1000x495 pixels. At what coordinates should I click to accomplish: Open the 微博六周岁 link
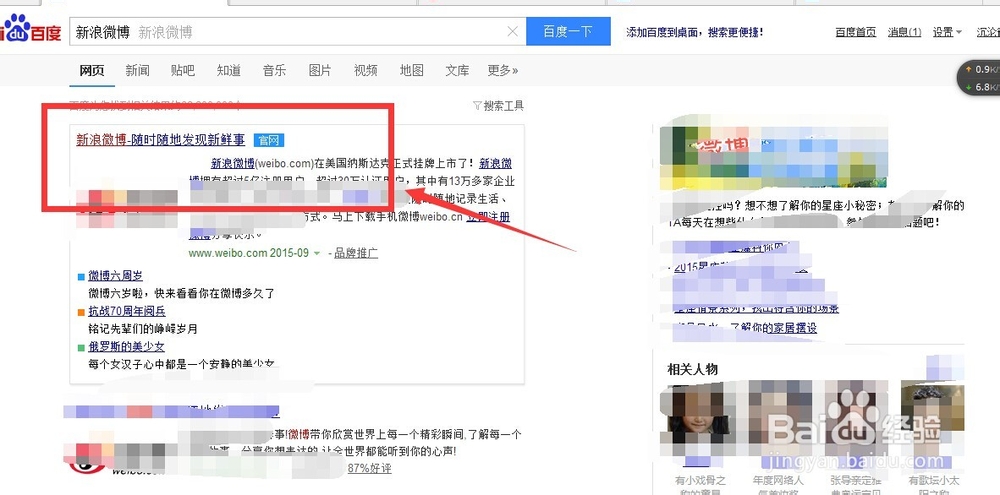point(115,276)
